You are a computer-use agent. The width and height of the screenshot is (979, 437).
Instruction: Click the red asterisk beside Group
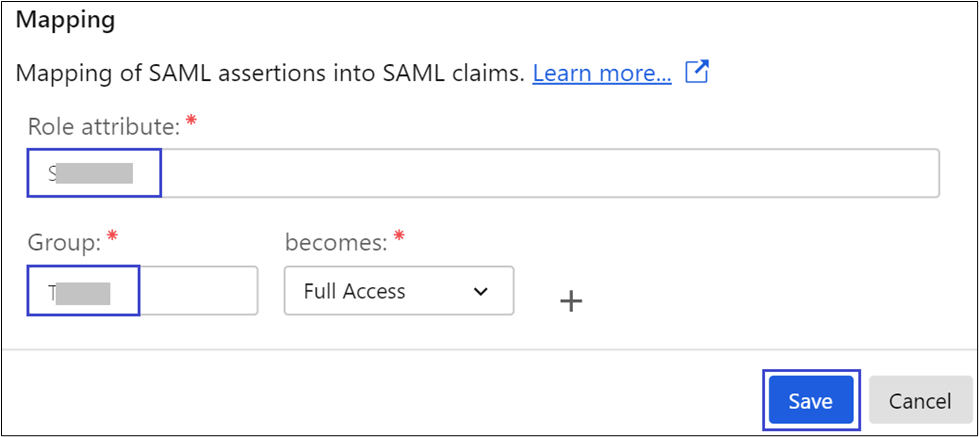click(113, 236)
